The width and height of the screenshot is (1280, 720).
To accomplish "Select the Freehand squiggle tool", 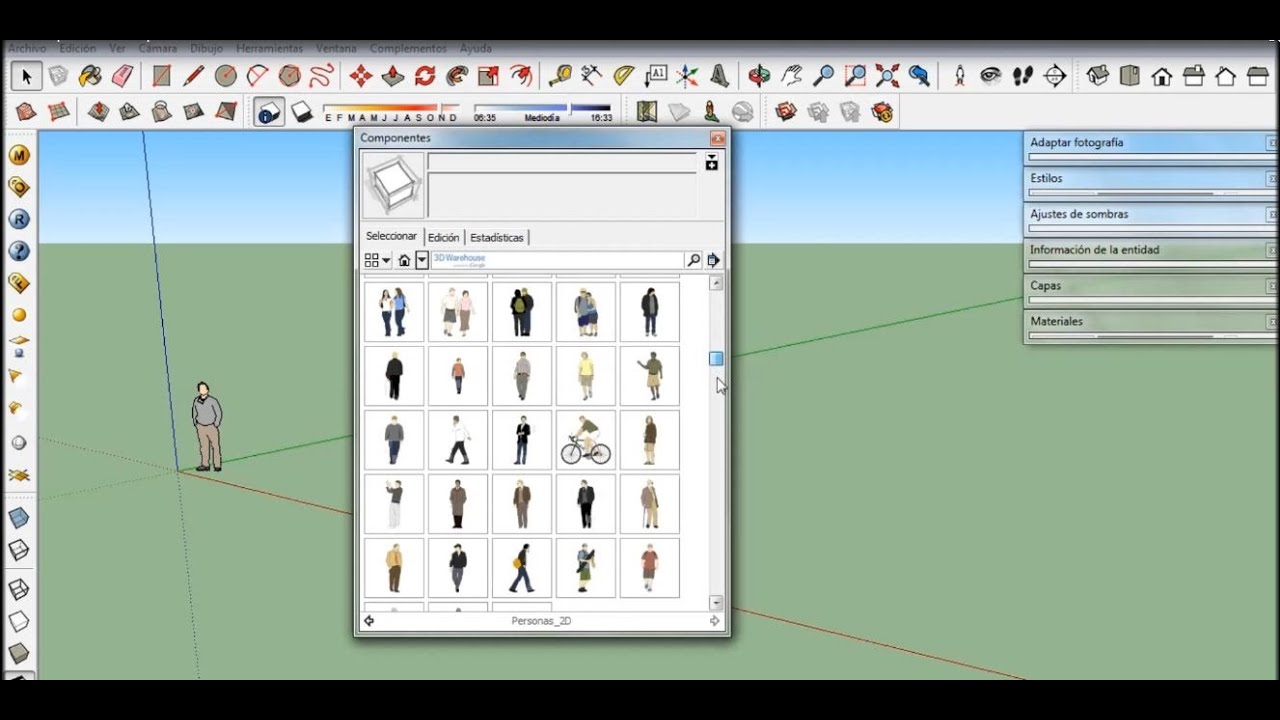I will (321, 76).
